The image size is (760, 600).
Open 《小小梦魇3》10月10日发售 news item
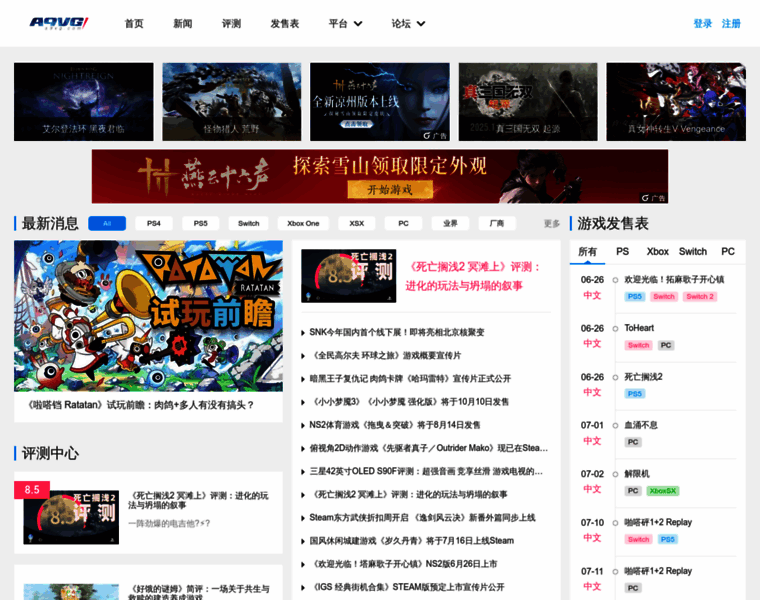(409, 402)
